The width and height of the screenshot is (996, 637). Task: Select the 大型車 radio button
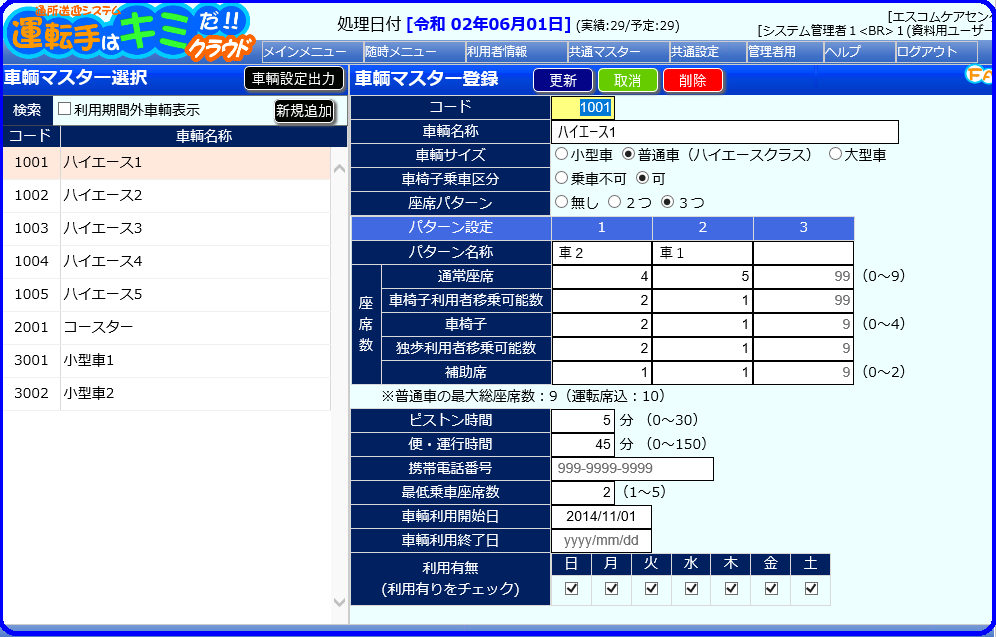click(x=835, y=154)
